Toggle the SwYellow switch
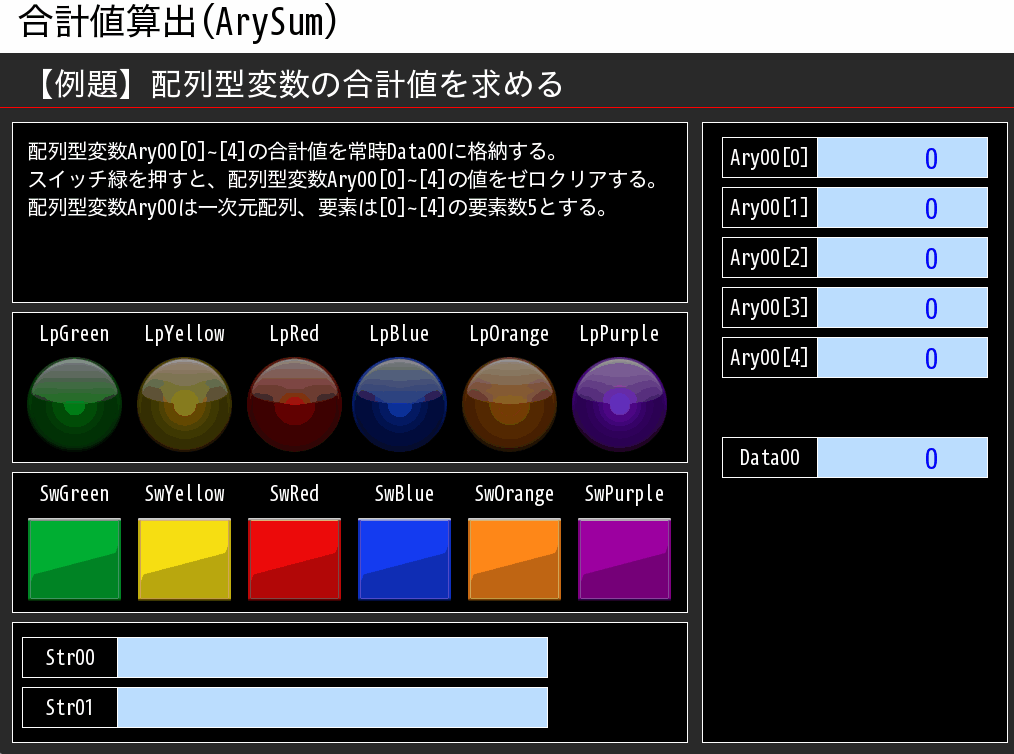Viewport: 1014px width, 754px height. [x=184, y=558]
